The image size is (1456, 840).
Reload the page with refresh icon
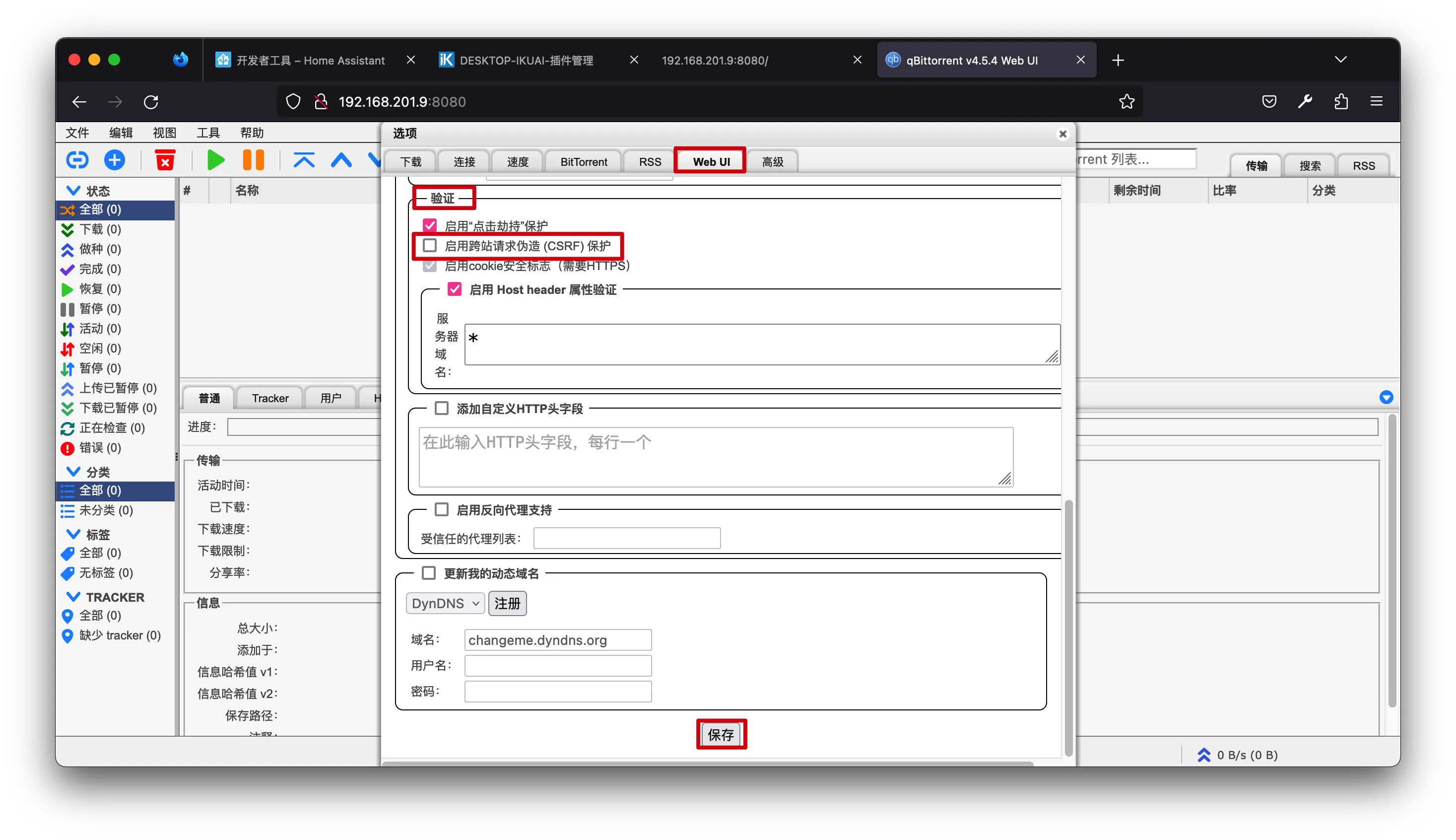(x=151, y=102)
